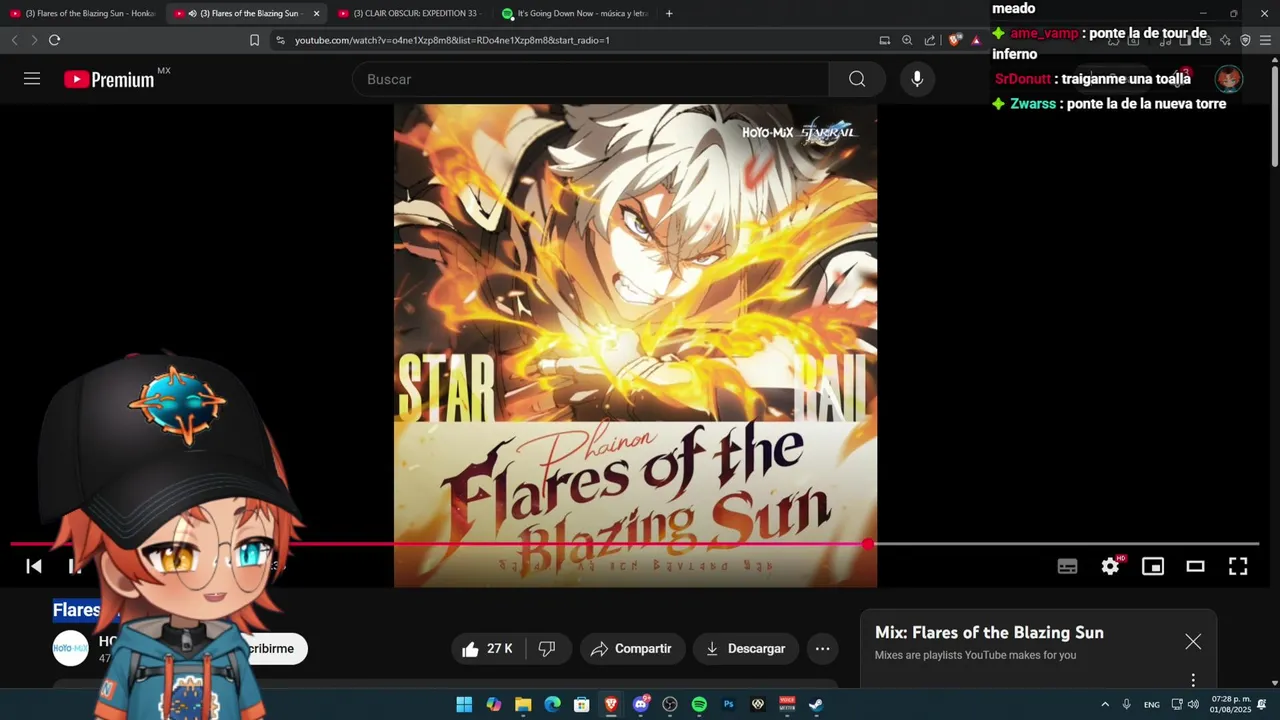Mute the playing tab via speaker icon
Image resolution: width=1280 pixels, height=720 pixels.
pos(192,13)
